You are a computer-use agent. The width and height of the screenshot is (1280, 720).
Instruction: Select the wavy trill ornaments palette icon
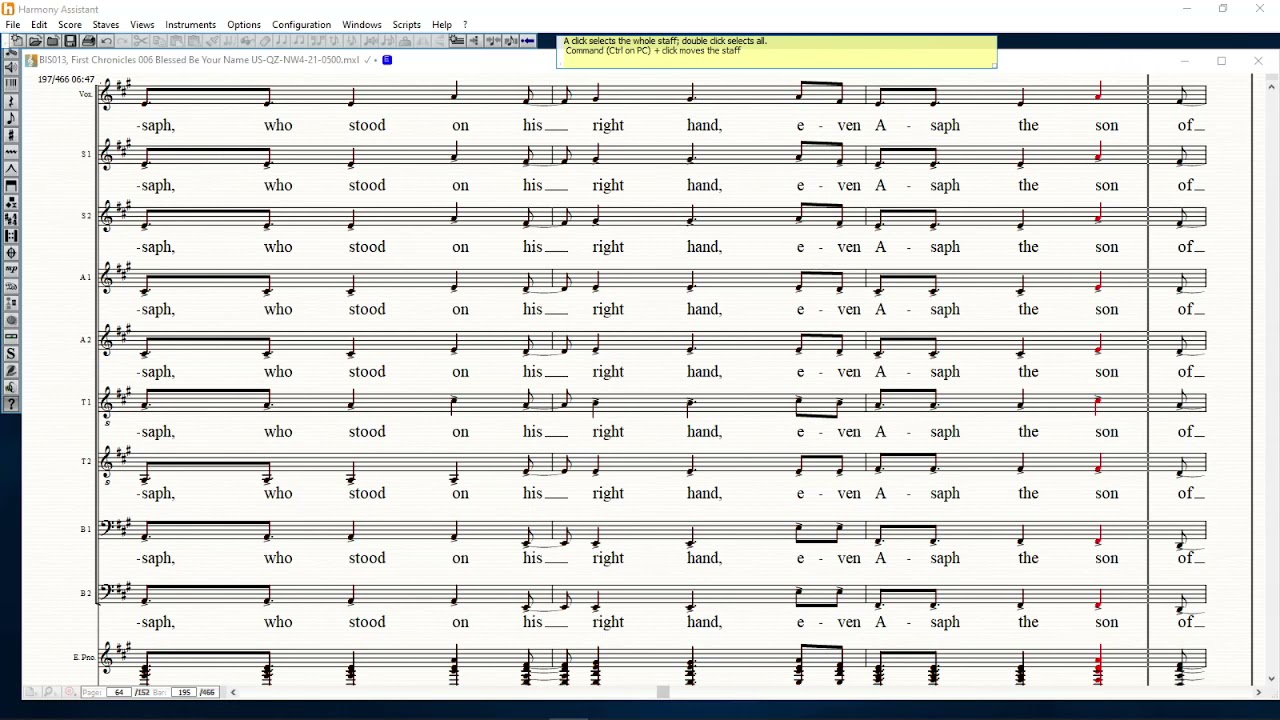[x=11, y=152]
